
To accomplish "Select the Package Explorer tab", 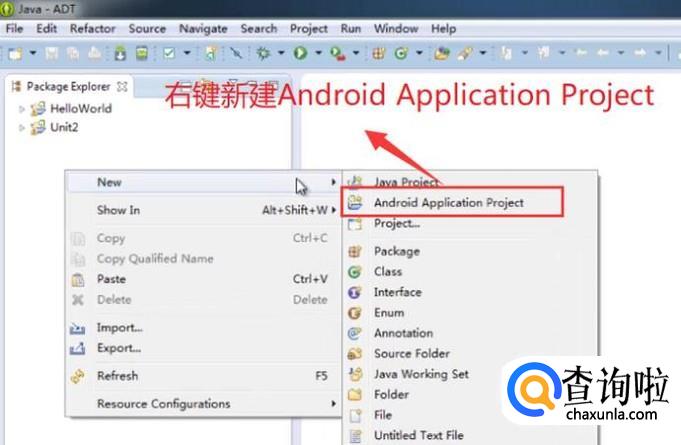I will click(68, 86).
